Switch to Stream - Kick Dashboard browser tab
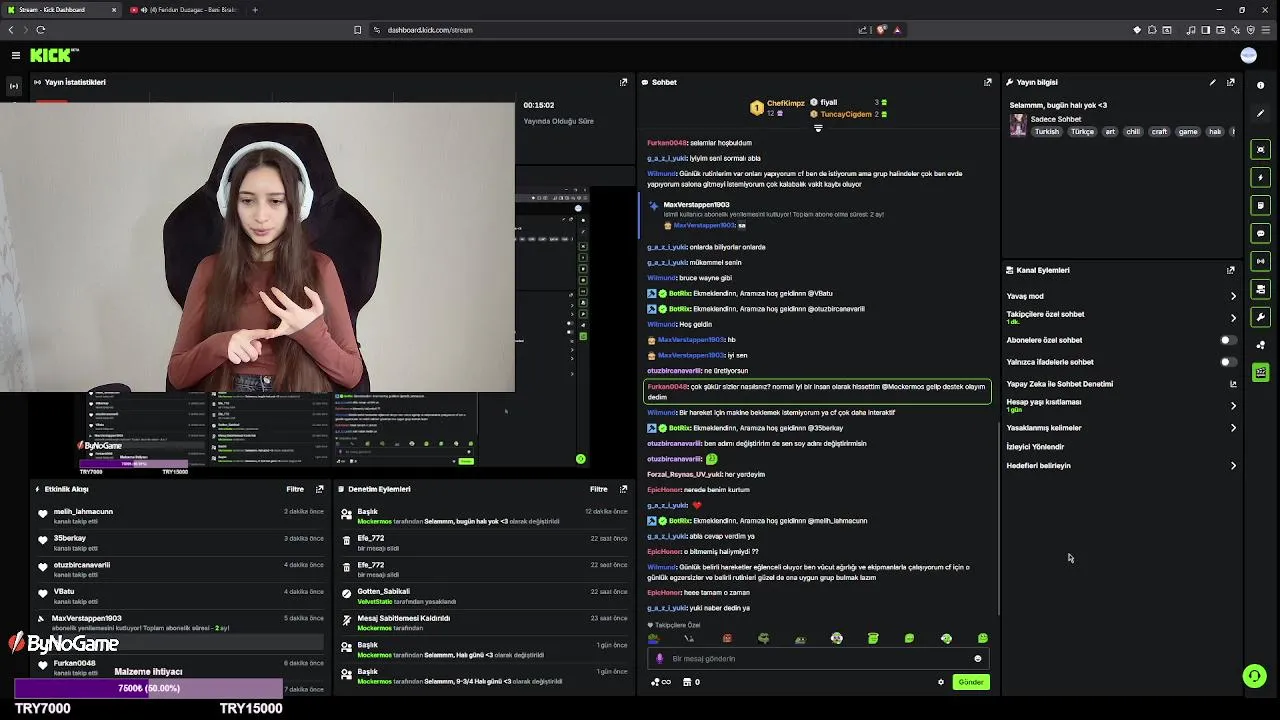 click(x=60, y=10)
